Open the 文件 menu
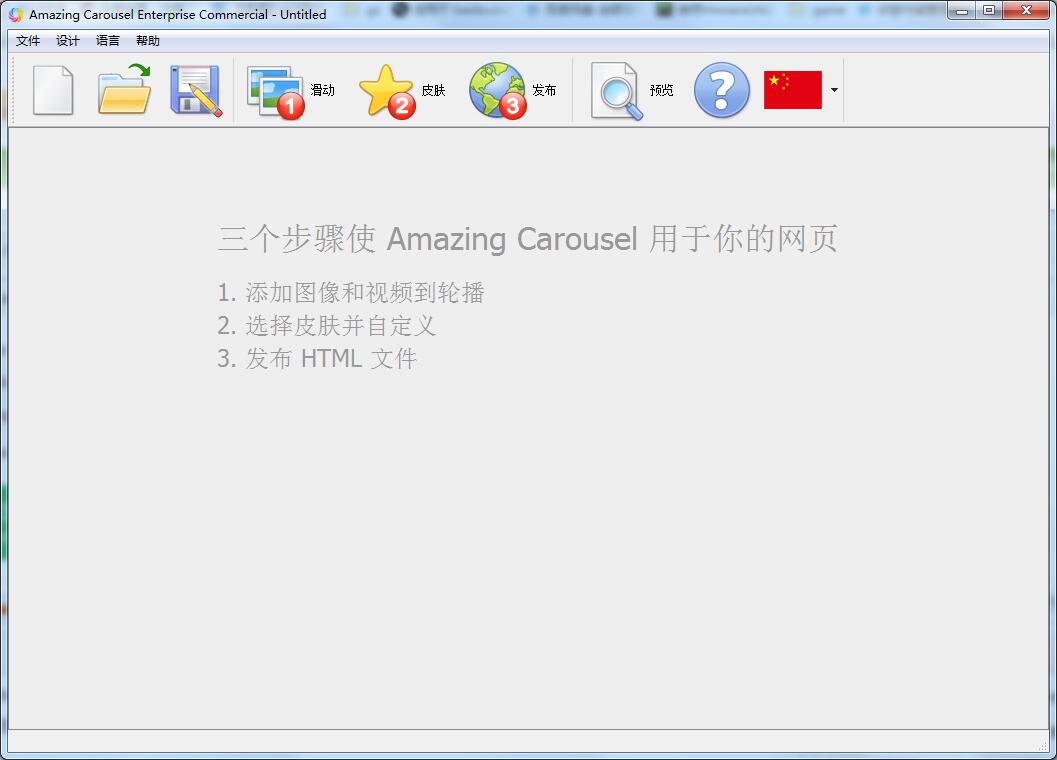The height and width of the screenshot is (760, 1057). pyautogui.click(x=27, y=40)
